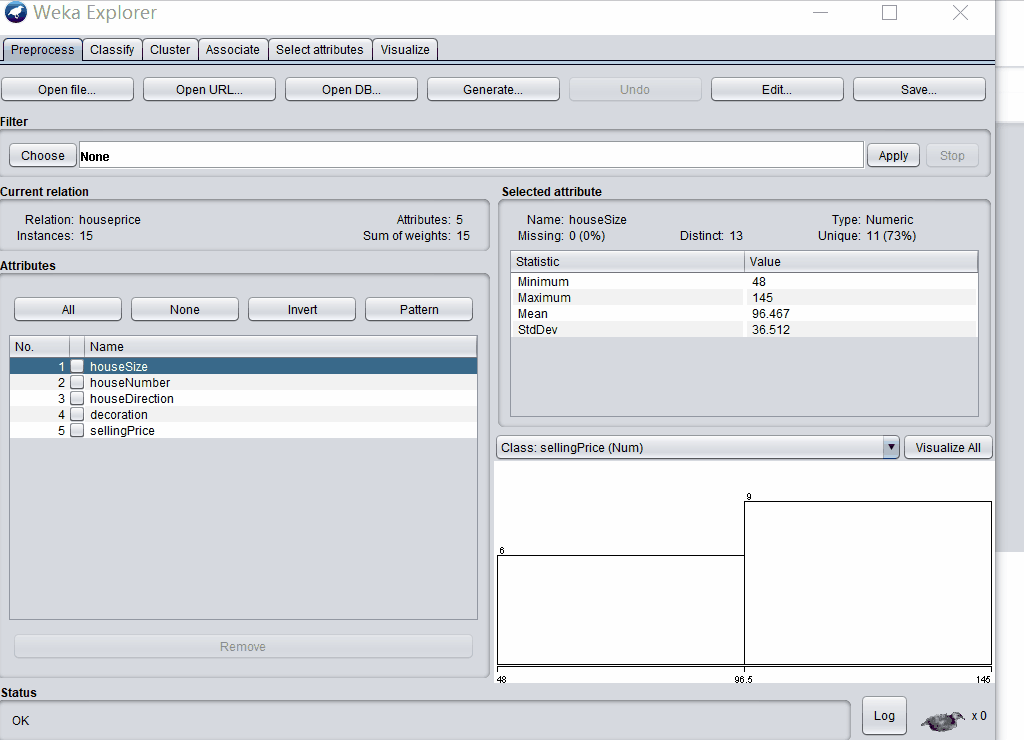Tick the sellingPrice attribute checkbox

point(77,430)
